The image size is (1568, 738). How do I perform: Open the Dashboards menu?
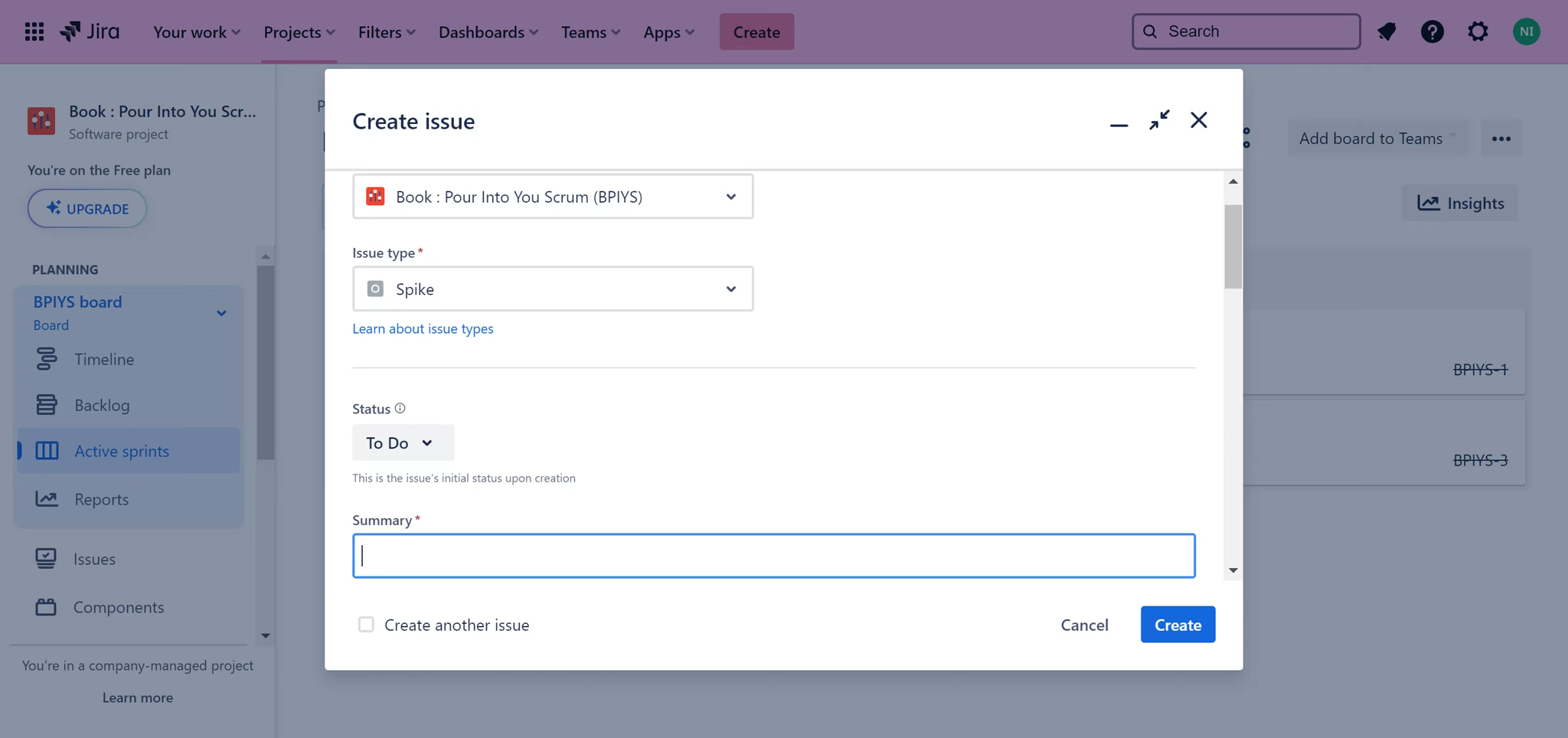(488, 32)
